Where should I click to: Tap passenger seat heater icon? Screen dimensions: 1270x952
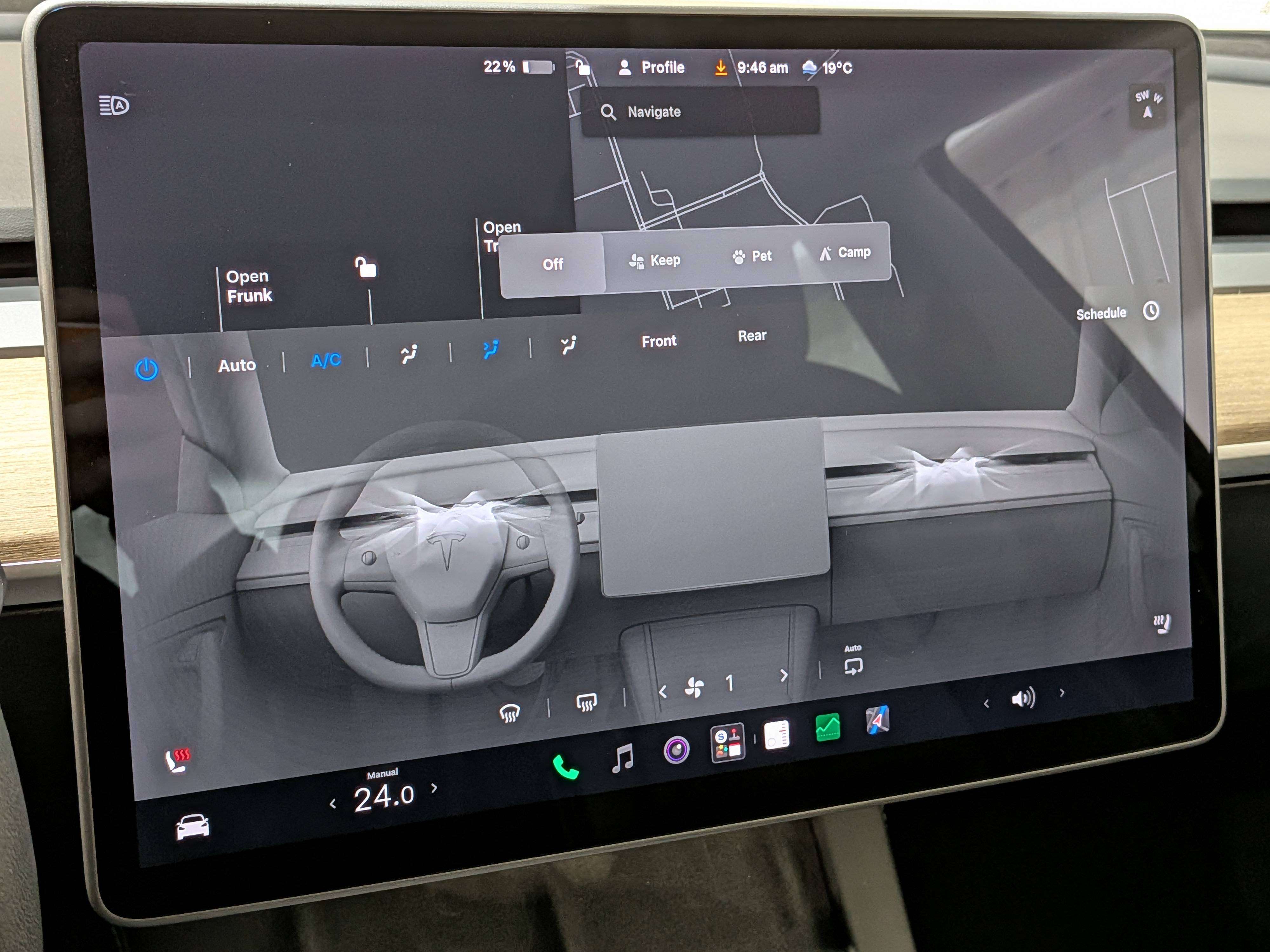1162,624
